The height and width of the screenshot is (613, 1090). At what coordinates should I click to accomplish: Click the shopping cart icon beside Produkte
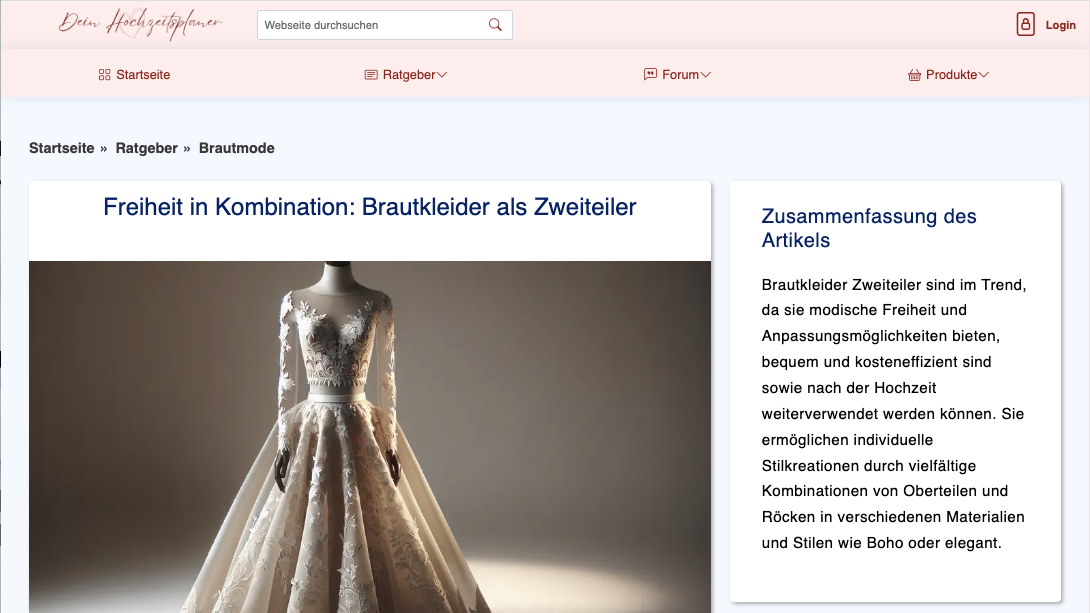(x=913, y=74)
